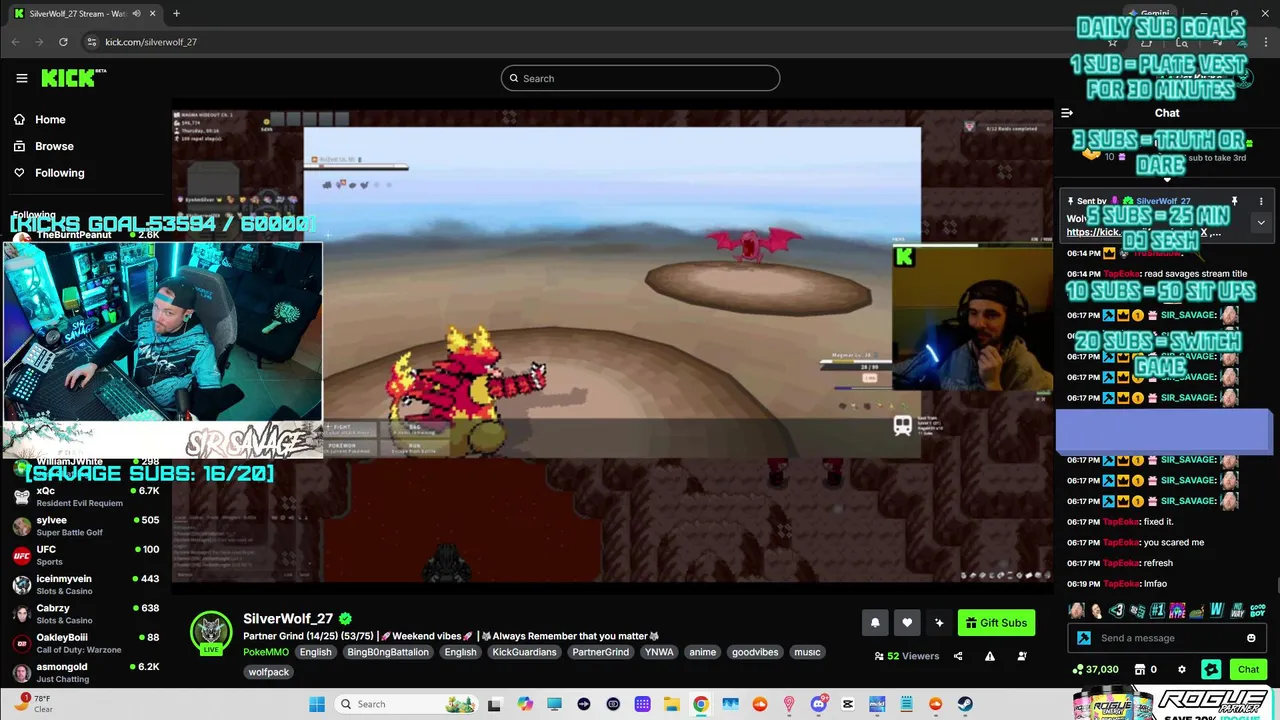The width and height of the screenshot is (1280, 720).
Task: Select the wolfpack tag
Action: pyautogui.click(x=269, y=672)
